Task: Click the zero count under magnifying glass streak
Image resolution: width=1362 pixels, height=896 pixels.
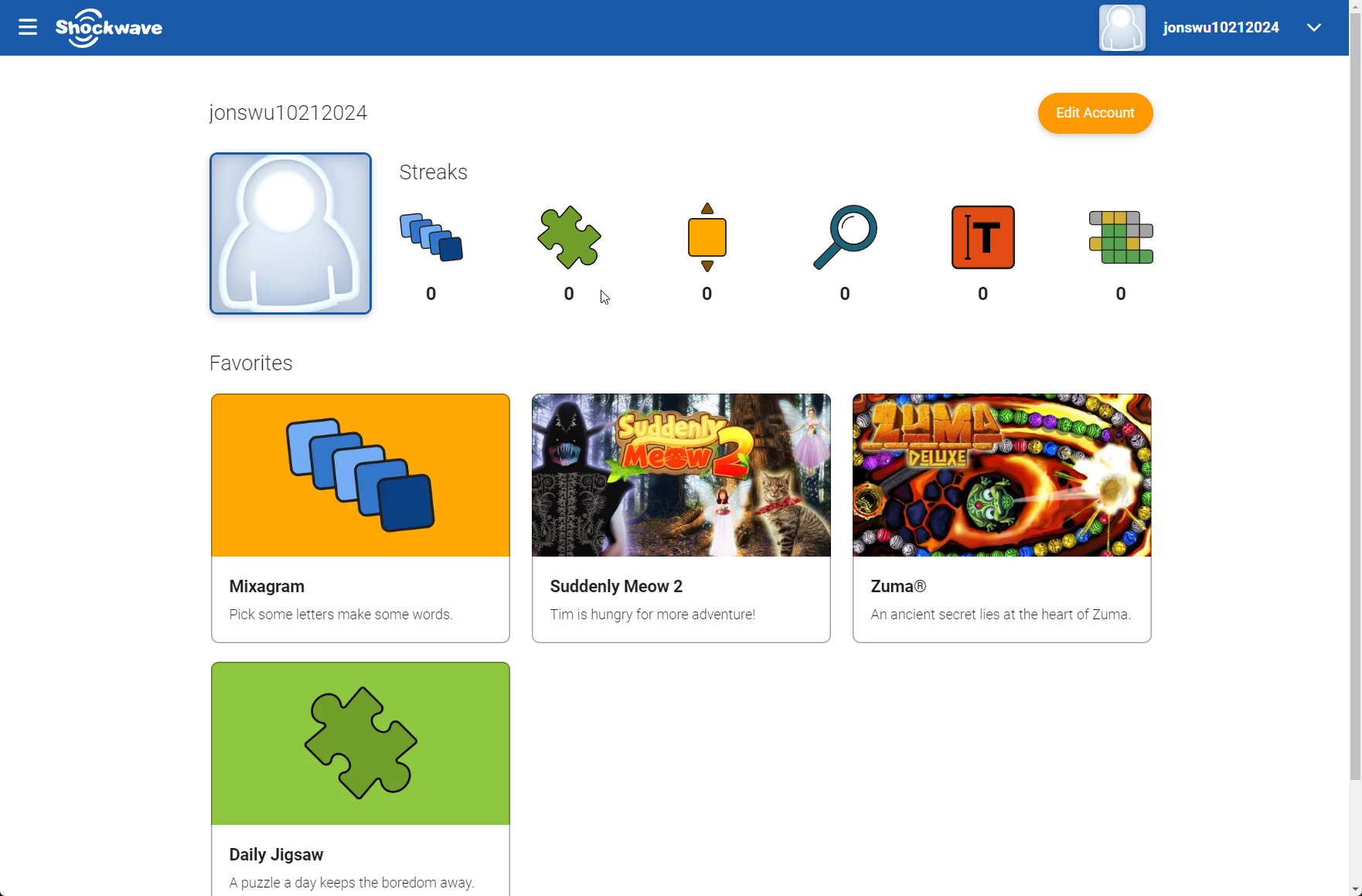Action: click(x=845, y=294)
